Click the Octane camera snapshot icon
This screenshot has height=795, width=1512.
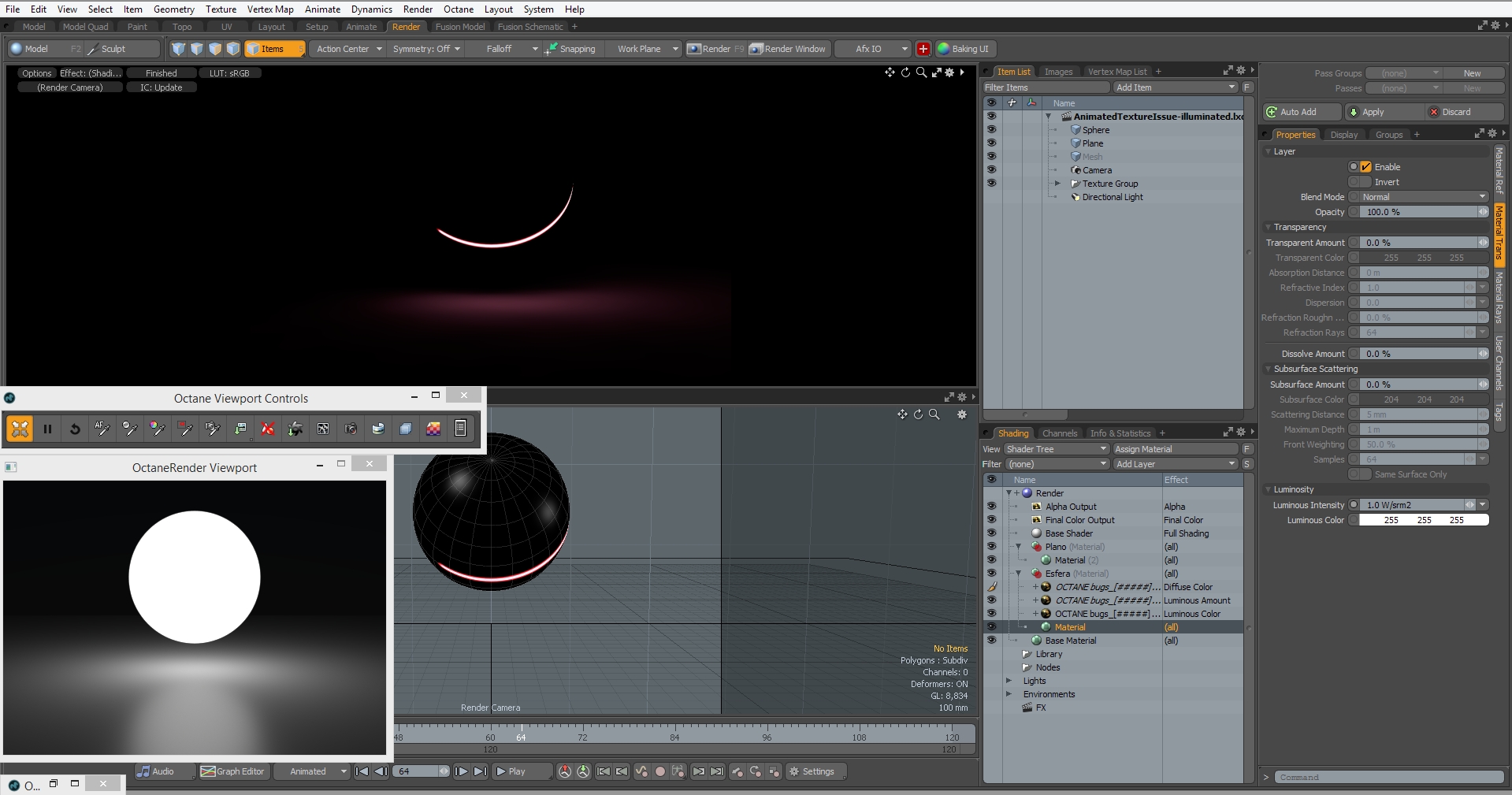[351, 429]
